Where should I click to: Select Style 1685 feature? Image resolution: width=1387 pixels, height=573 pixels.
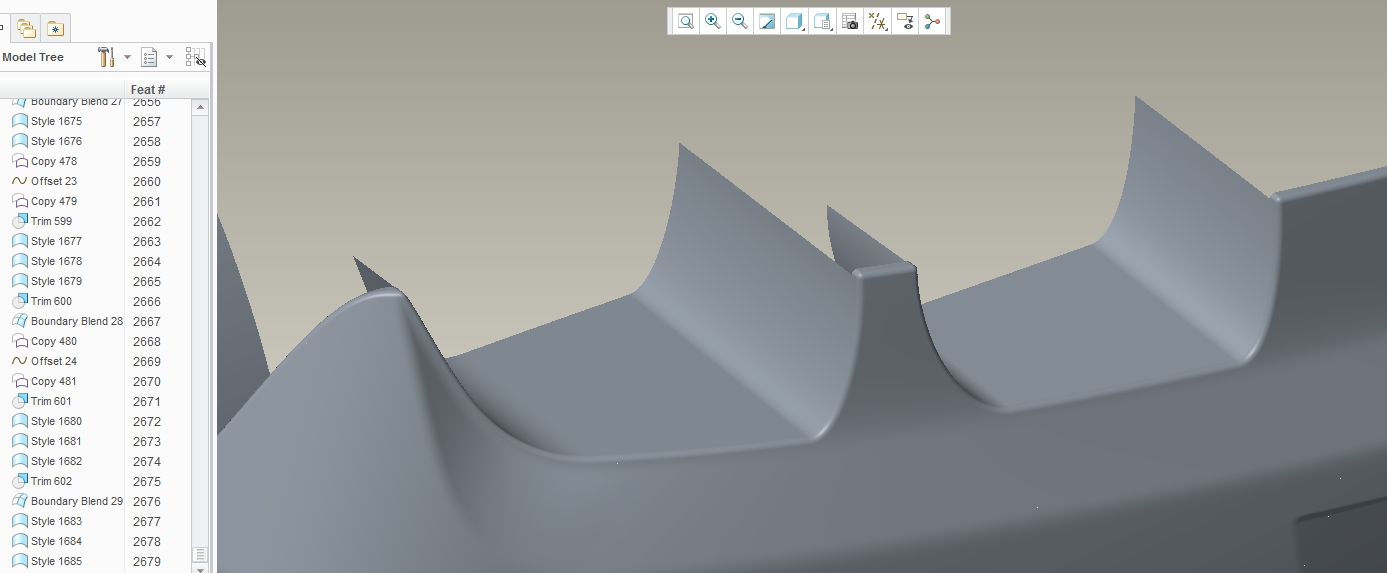(56, 561)
